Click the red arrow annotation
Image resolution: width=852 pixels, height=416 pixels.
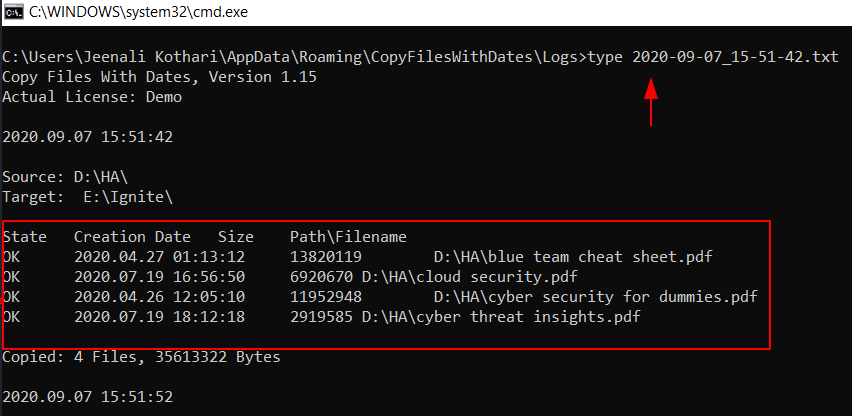tap(651, 102)
